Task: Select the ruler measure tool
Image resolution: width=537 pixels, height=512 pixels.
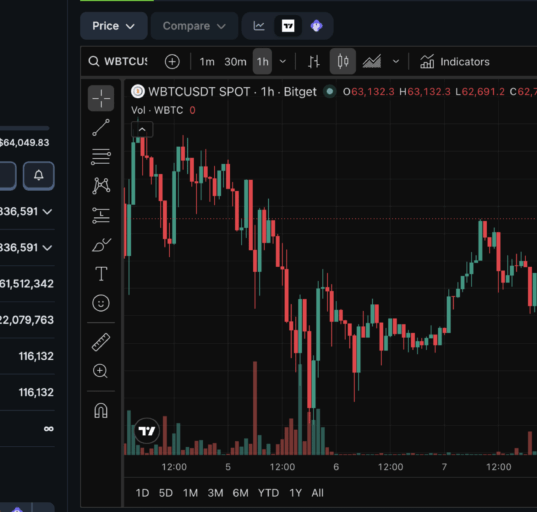Action: (101, 342)
